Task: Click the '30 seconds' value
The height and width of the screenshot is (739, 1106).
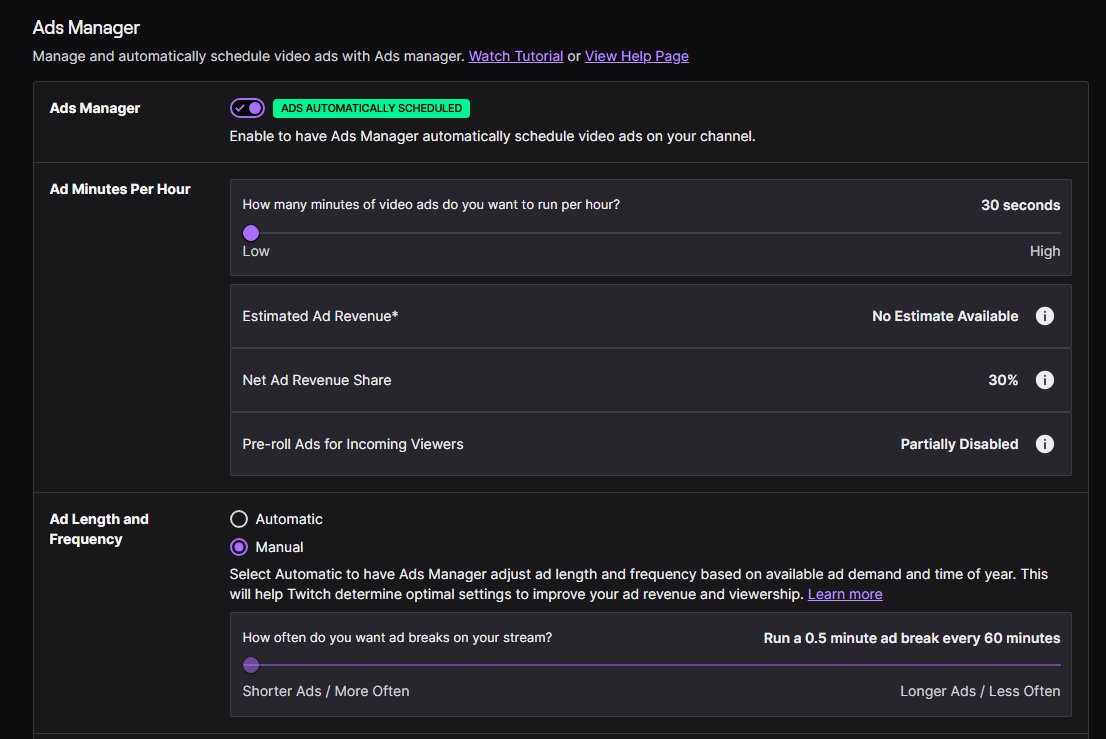Action: (x=1020, y=205)
